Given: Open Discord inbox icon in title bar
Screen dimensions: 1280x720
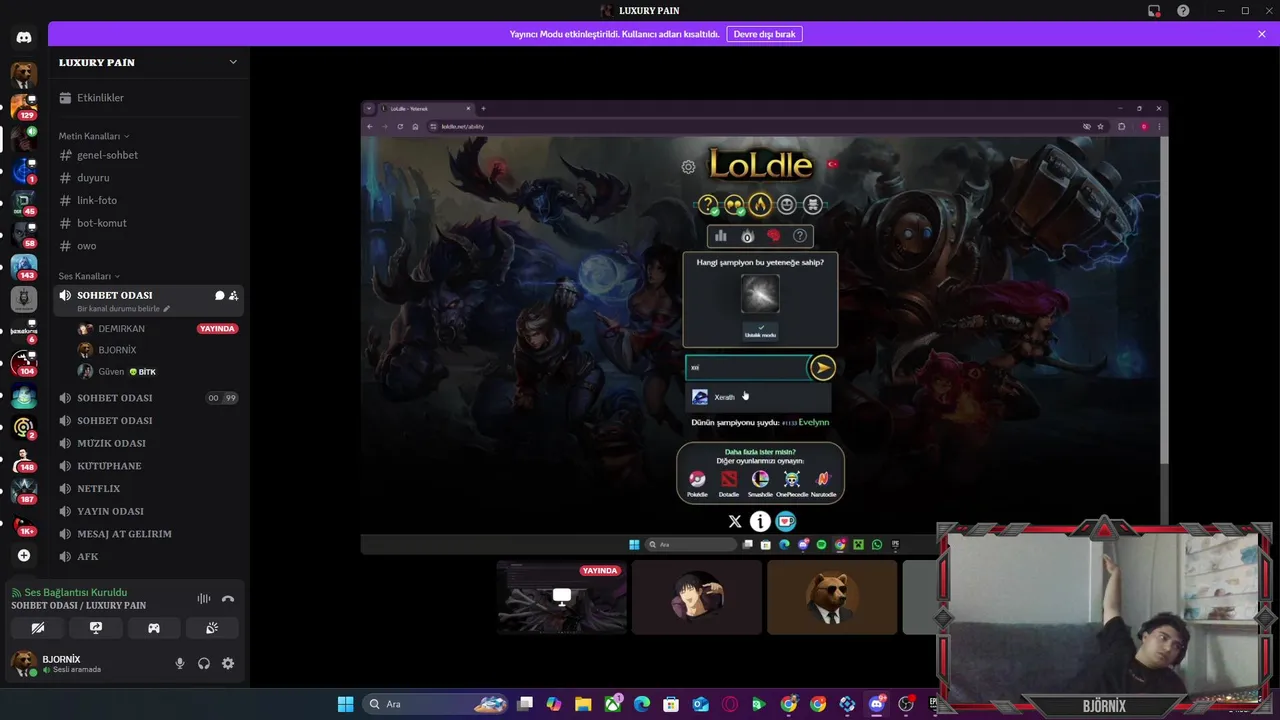Looking at the screenshot, I should coord(1154,11).
